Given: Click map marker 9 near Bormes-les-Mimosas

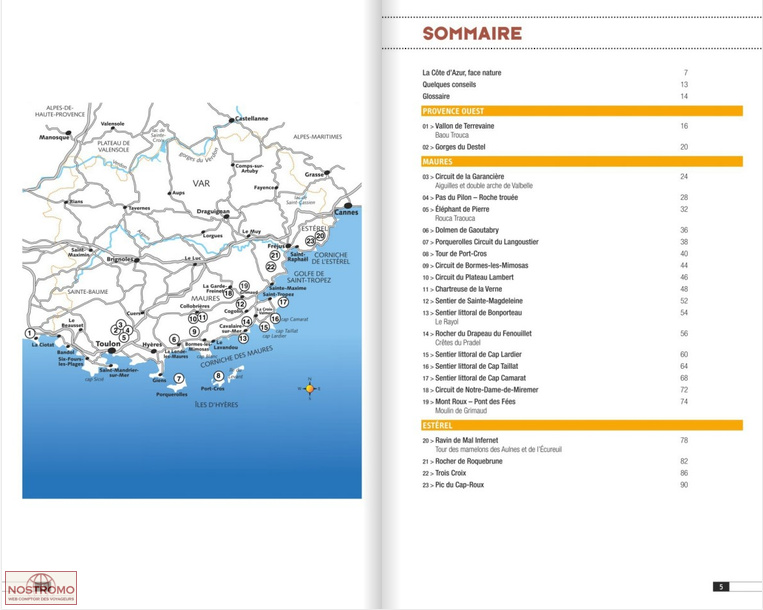Looking at the screenshot, I should click(194, 332).
